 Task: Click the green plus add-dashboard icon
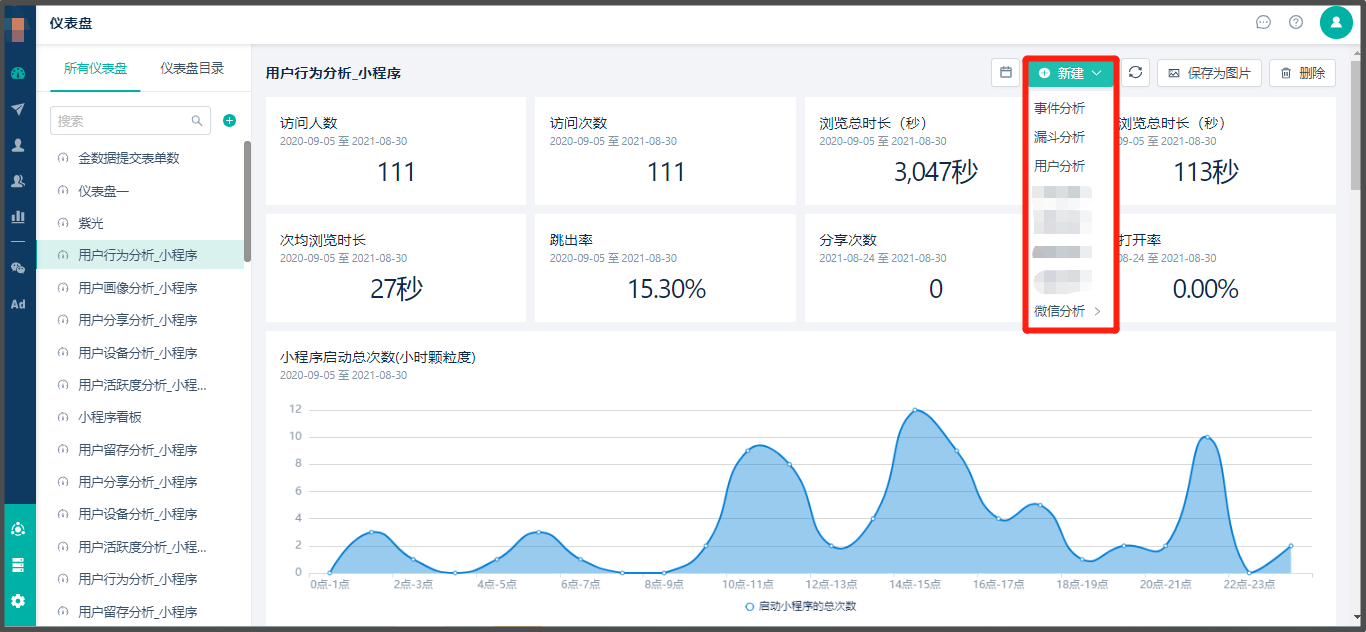pos(229,120)
